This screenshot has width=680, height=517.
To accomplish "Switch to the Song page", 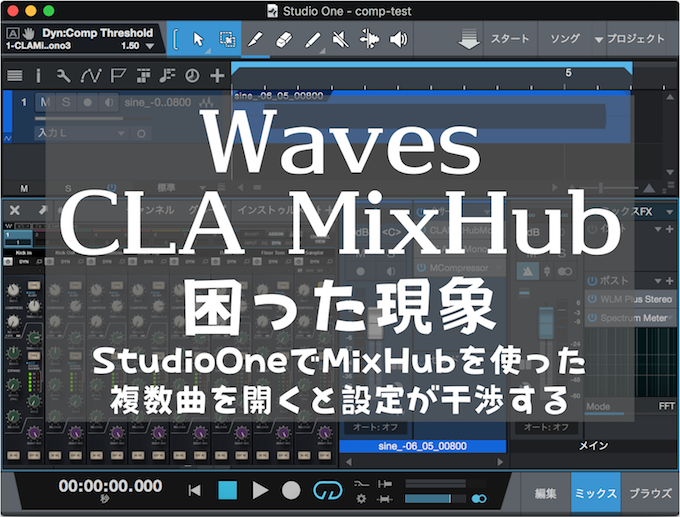I will 565,39.
